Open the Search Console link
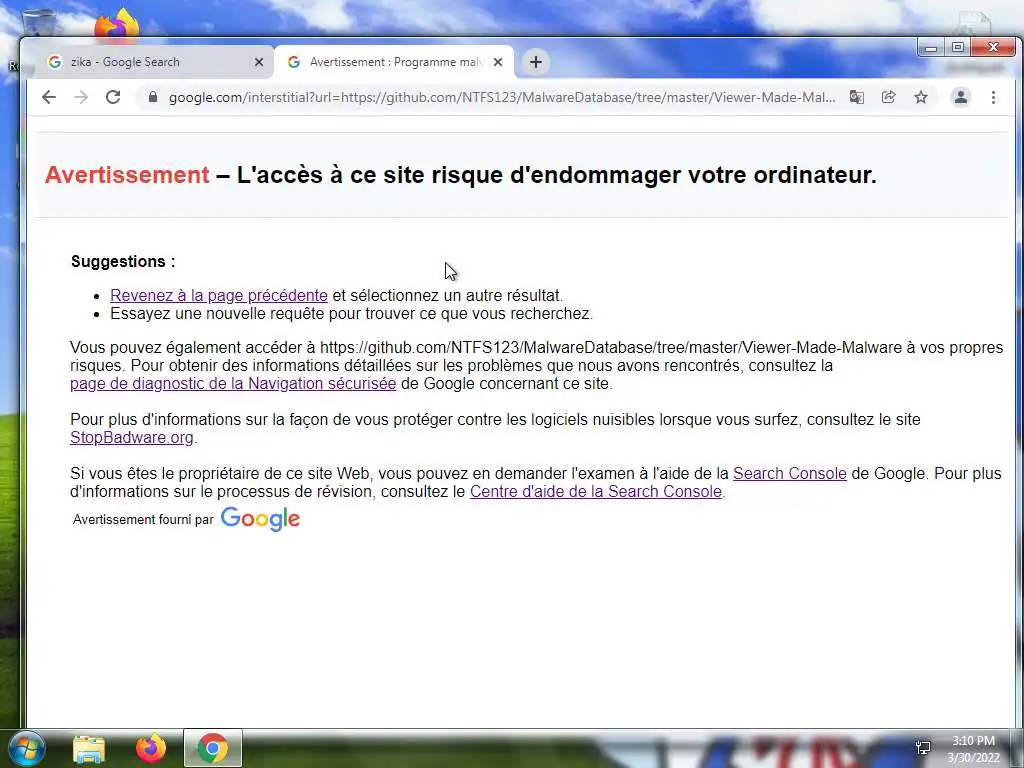Viewport: 1024px width, 768px height. [x=790, y=473]
